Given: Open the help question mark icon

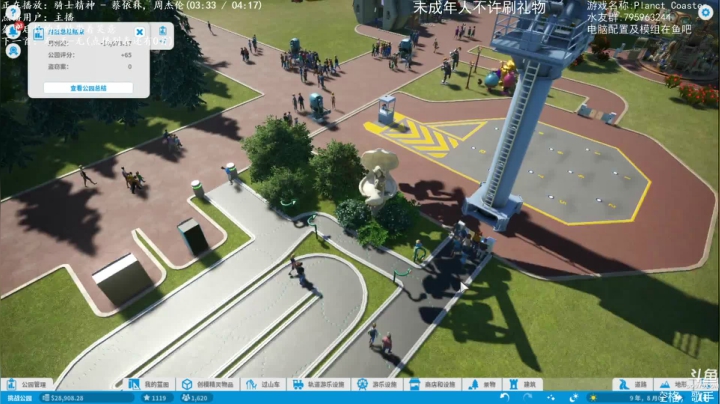Looking at the screenshot, I should [13, 12].
